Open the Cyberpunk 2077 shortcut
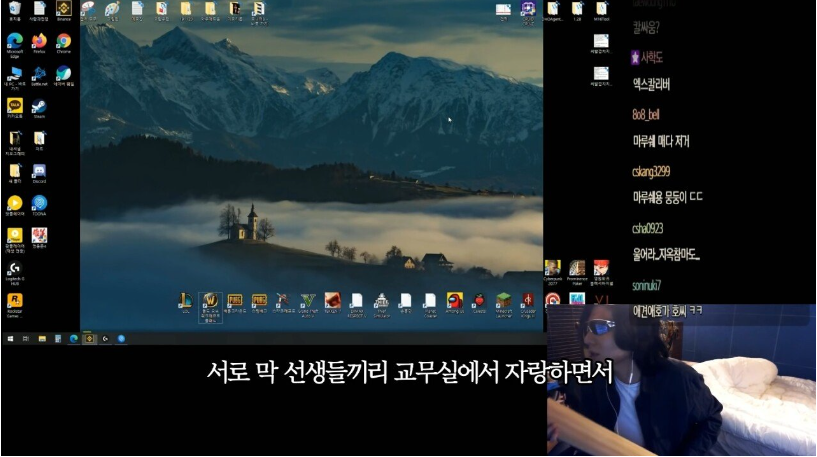The image size is (817, 457). [x=552, y=273]
